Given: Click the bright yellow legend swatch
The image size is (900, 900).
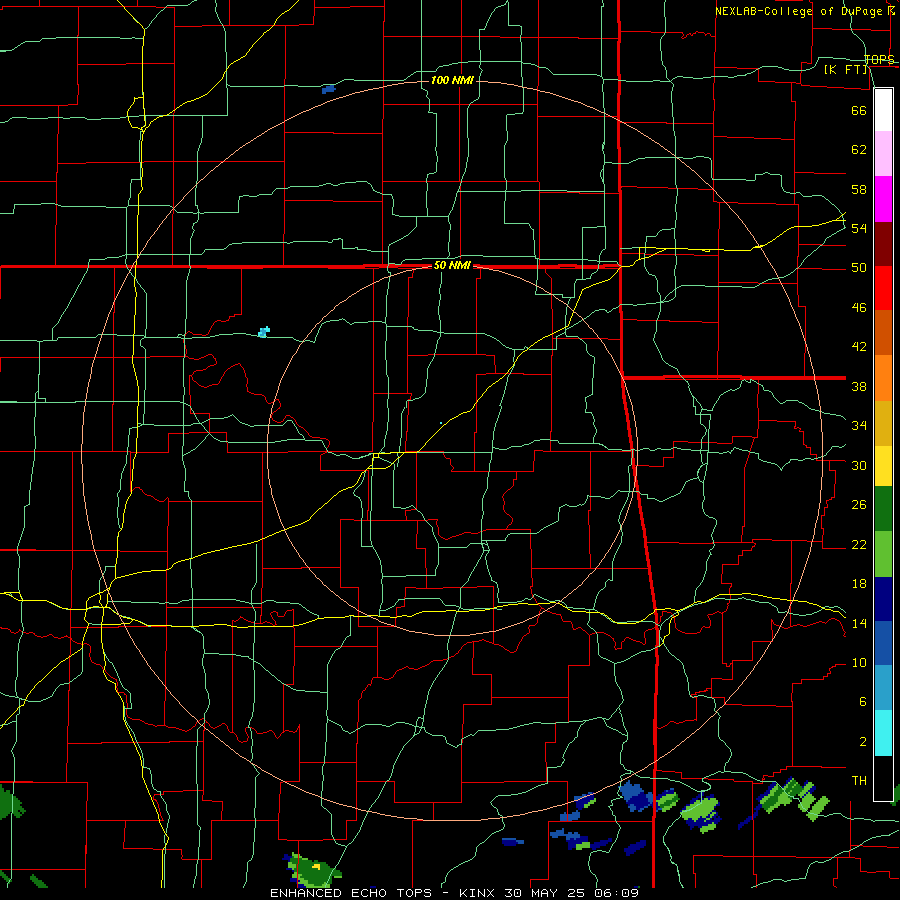Looking at the screenshot, I should pyautogui.click(x=883, y=465).
